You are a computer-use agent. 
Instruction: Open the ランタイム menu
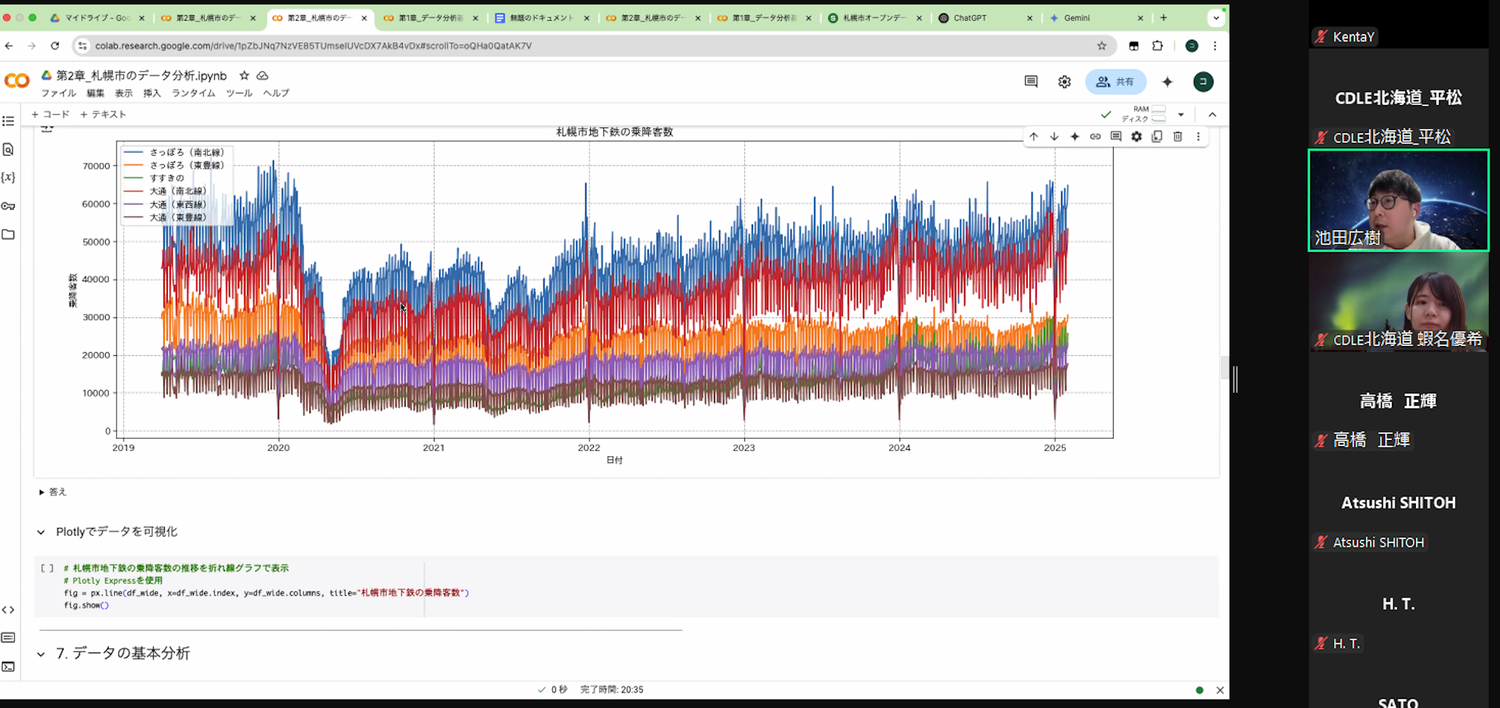(193, 93)
